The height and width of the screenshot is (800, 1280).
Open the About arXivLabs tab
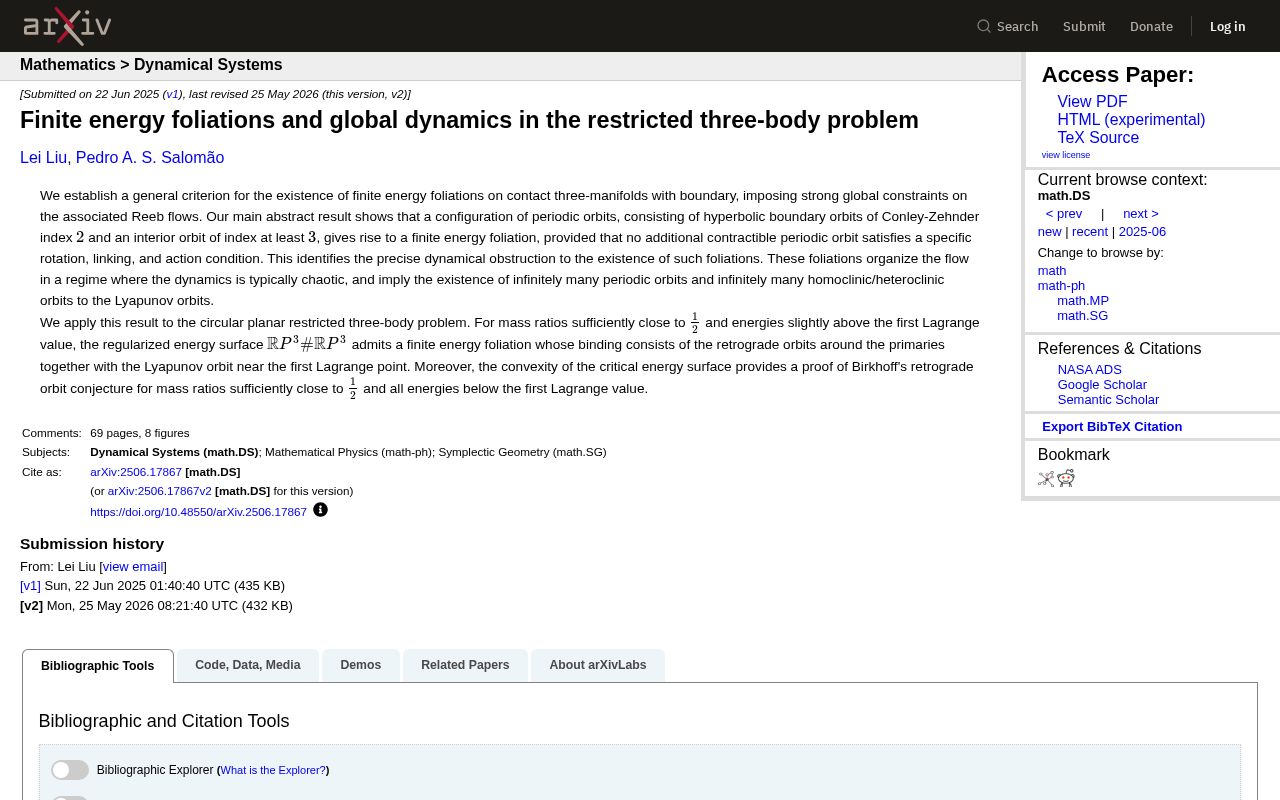point(598,665)
